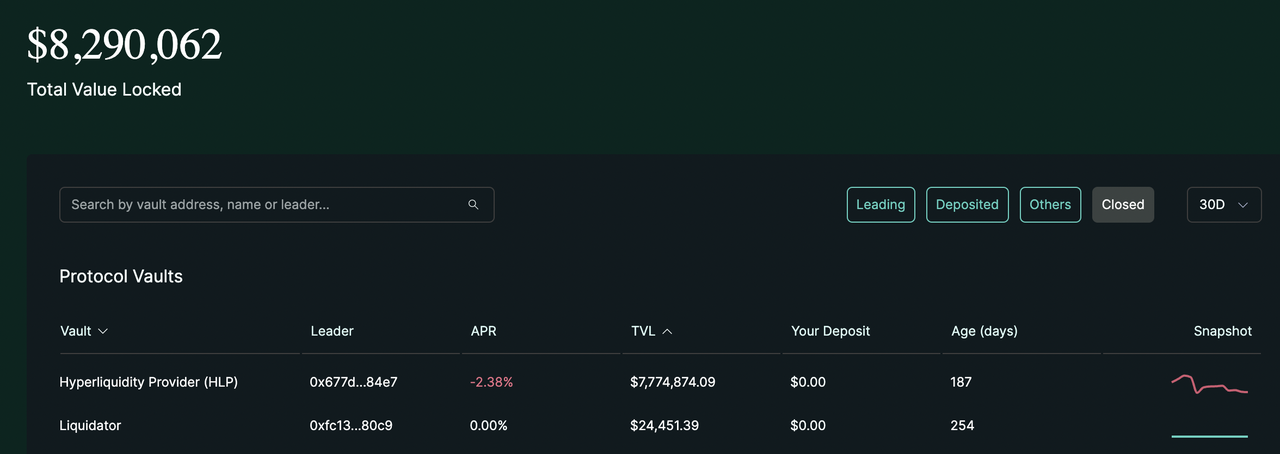Click the Your Deposit column header
Screen dimensions: 1280x454
click(830, 331)
